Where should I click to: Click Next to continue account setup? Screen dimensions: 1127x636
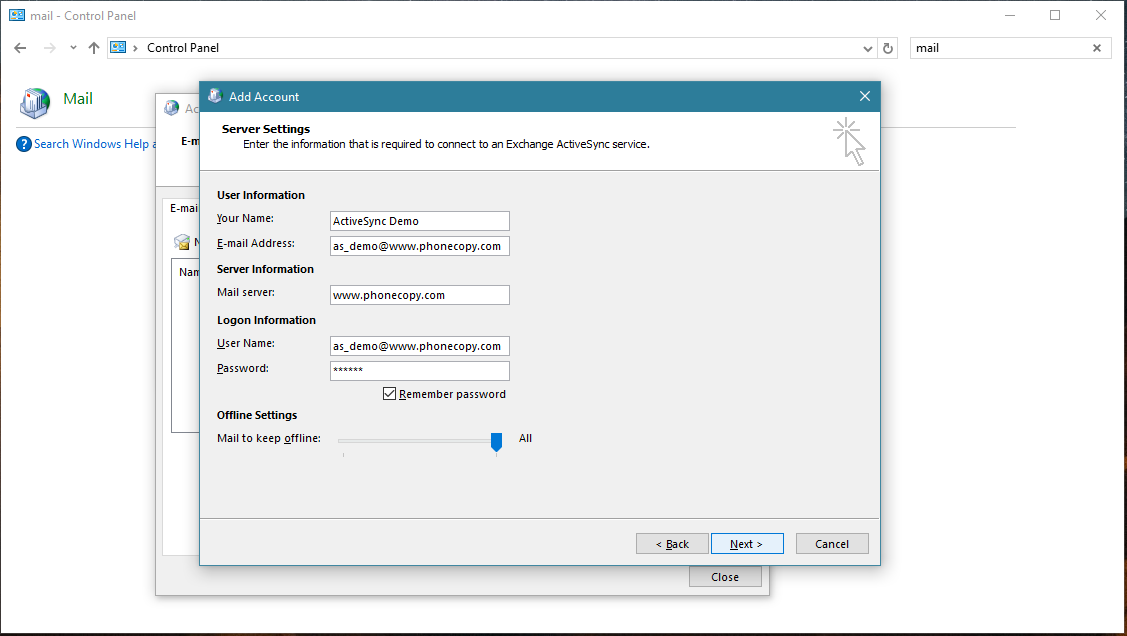point(746,544)
